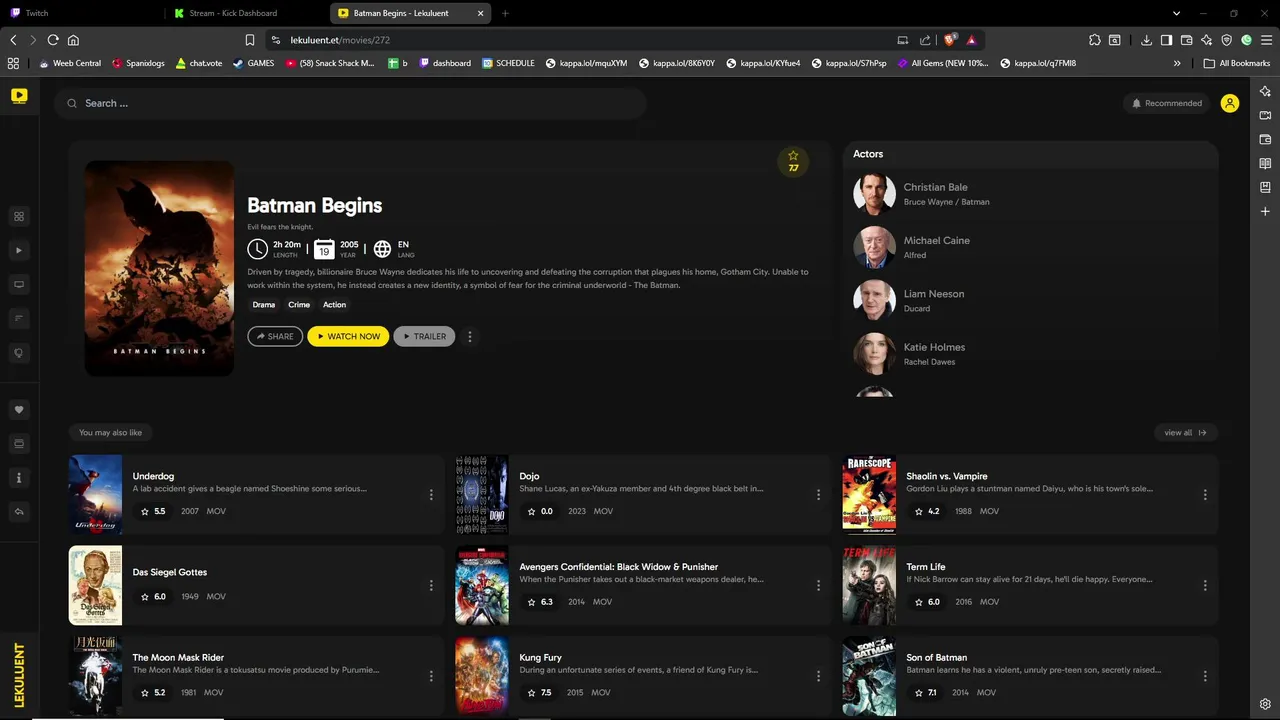The width and height of the screenshot is (1280, 720).
Task: Open The Moon Mask Rider title
Action: pos(178,658)
